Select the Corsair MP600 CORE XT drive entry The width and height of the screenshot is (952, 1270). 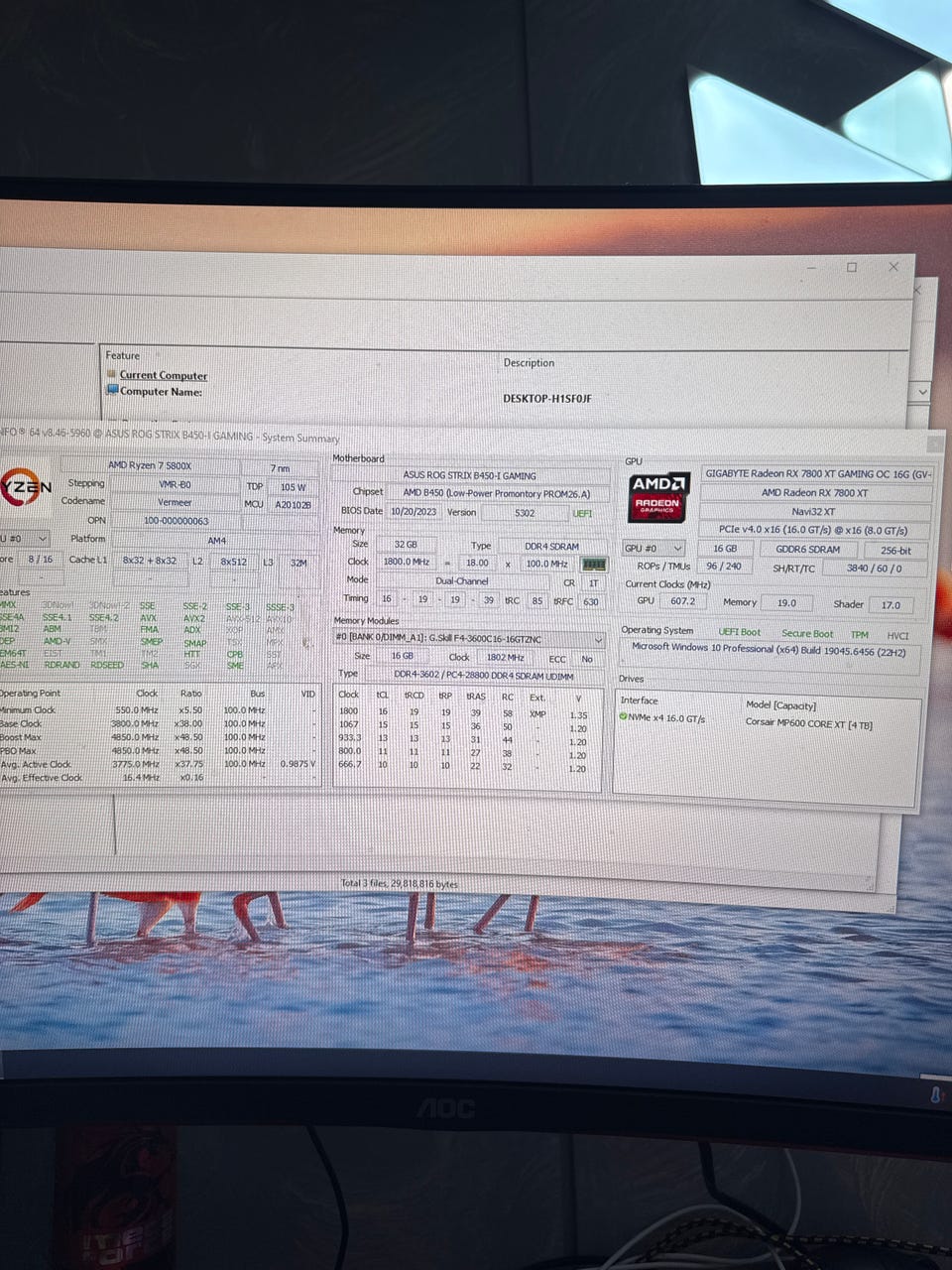pyautogui.click(x=809, y=725)
